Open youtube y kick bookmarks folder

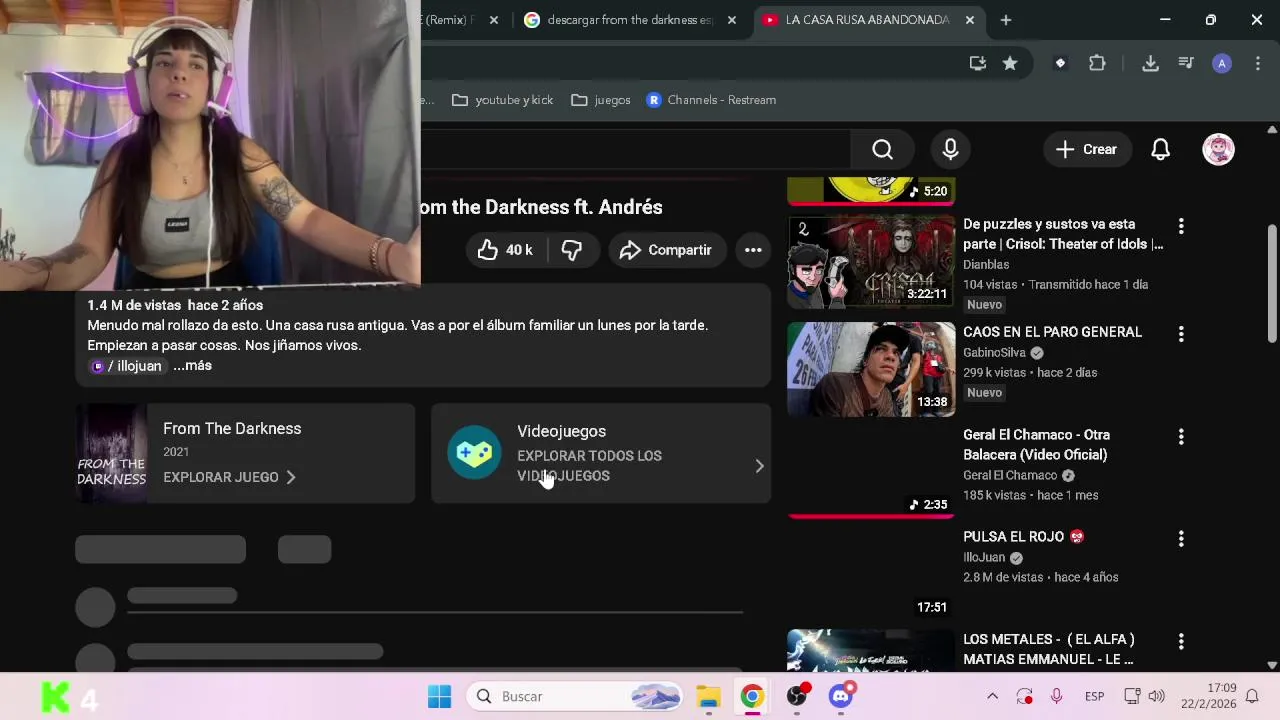502,100
